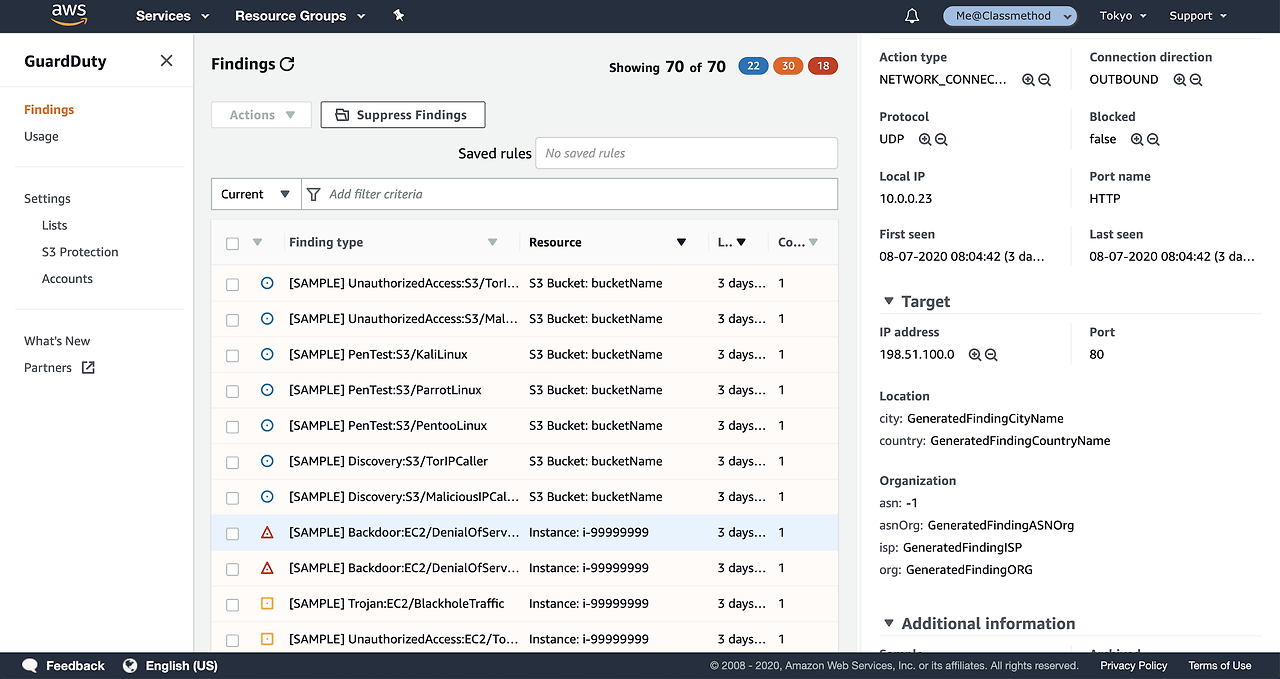Click zoom-out filter for IP 198.51.100.0
The width and height of the screenshot is (1280, 679).
pos(991,355)
